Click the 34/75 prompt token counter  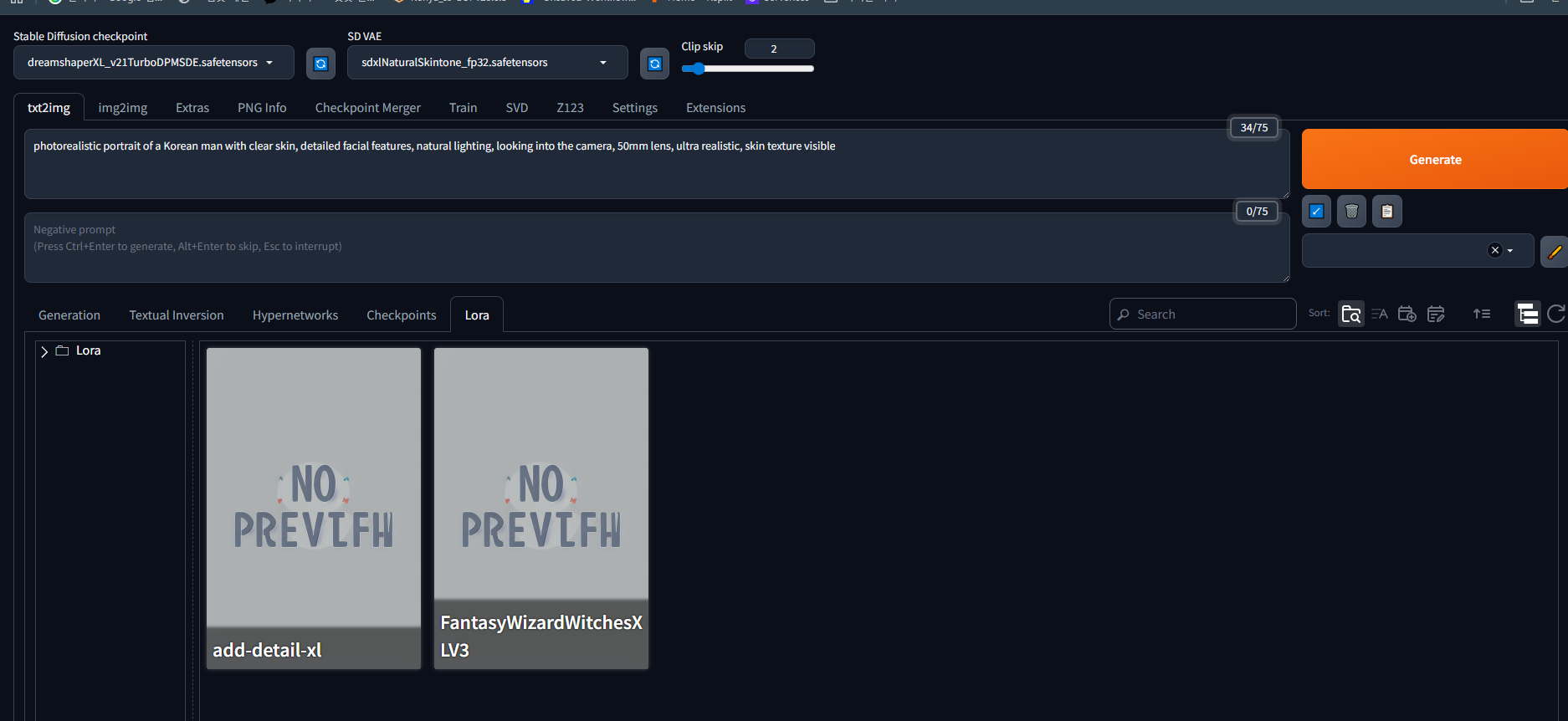tap(1253, 128)
